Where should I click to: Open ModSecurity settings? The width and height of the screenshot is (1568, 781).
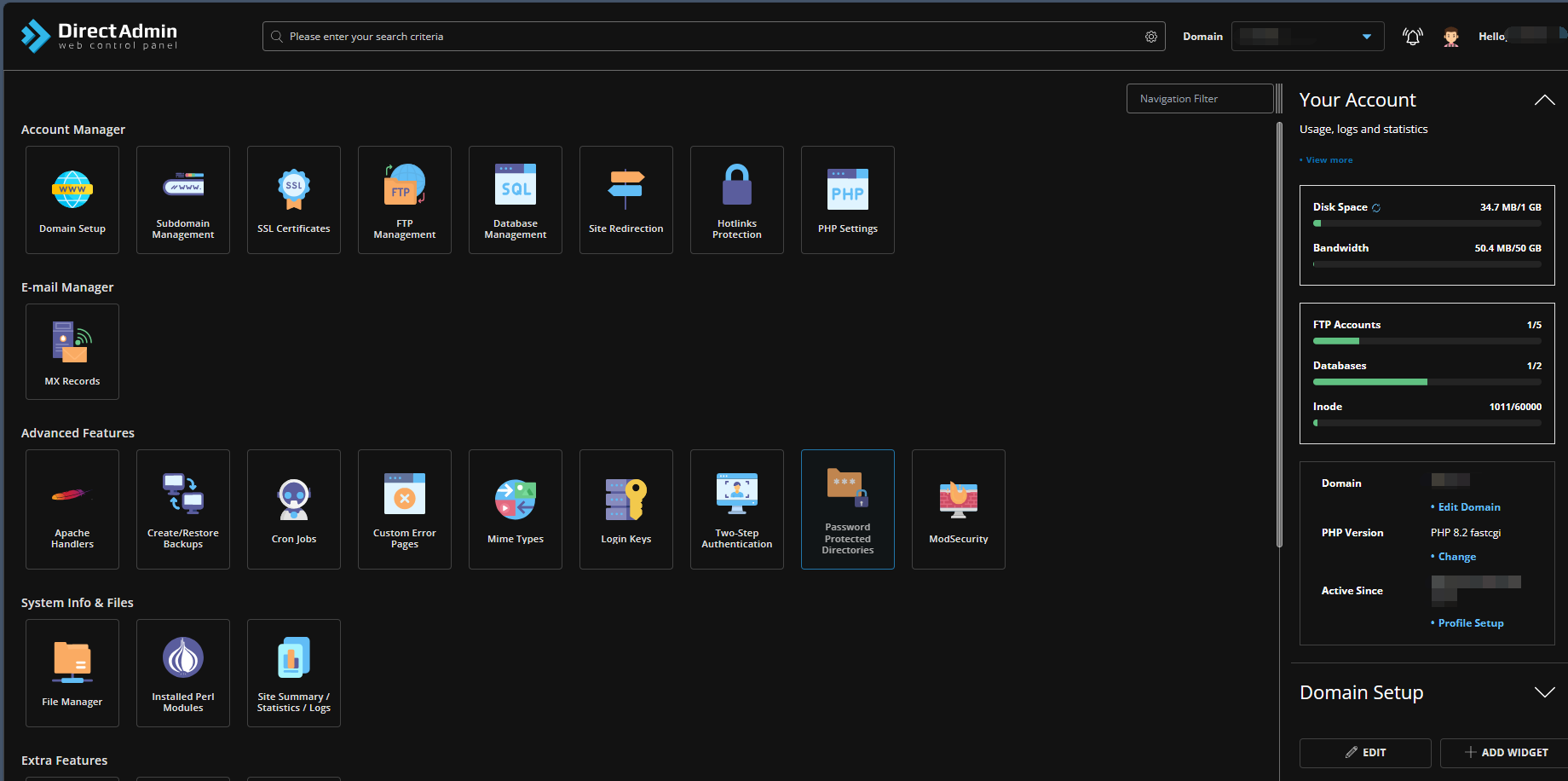coord(959,509)
